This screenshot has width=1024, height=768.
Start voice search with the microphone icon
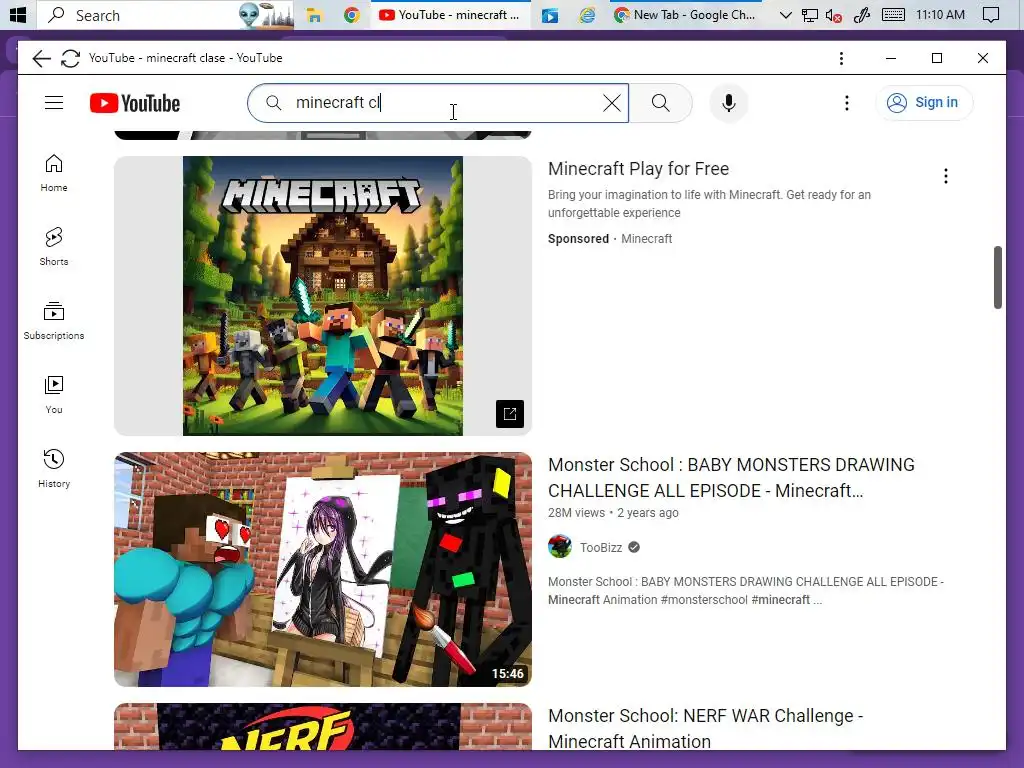pyautogui.click(x=729, y=103)
